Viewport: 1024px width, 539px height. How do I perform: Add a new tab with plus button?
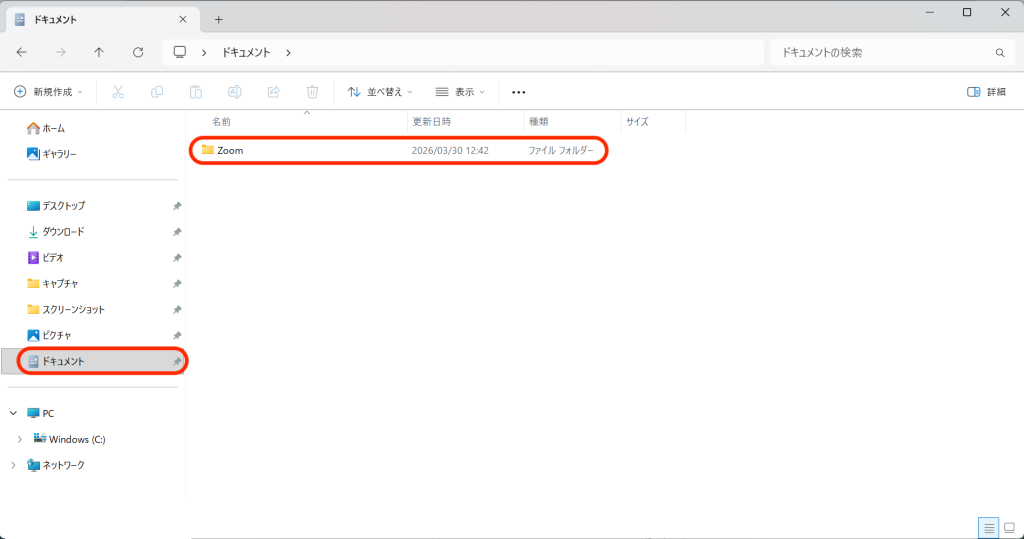pyautogui.click(x=218, y=19)
